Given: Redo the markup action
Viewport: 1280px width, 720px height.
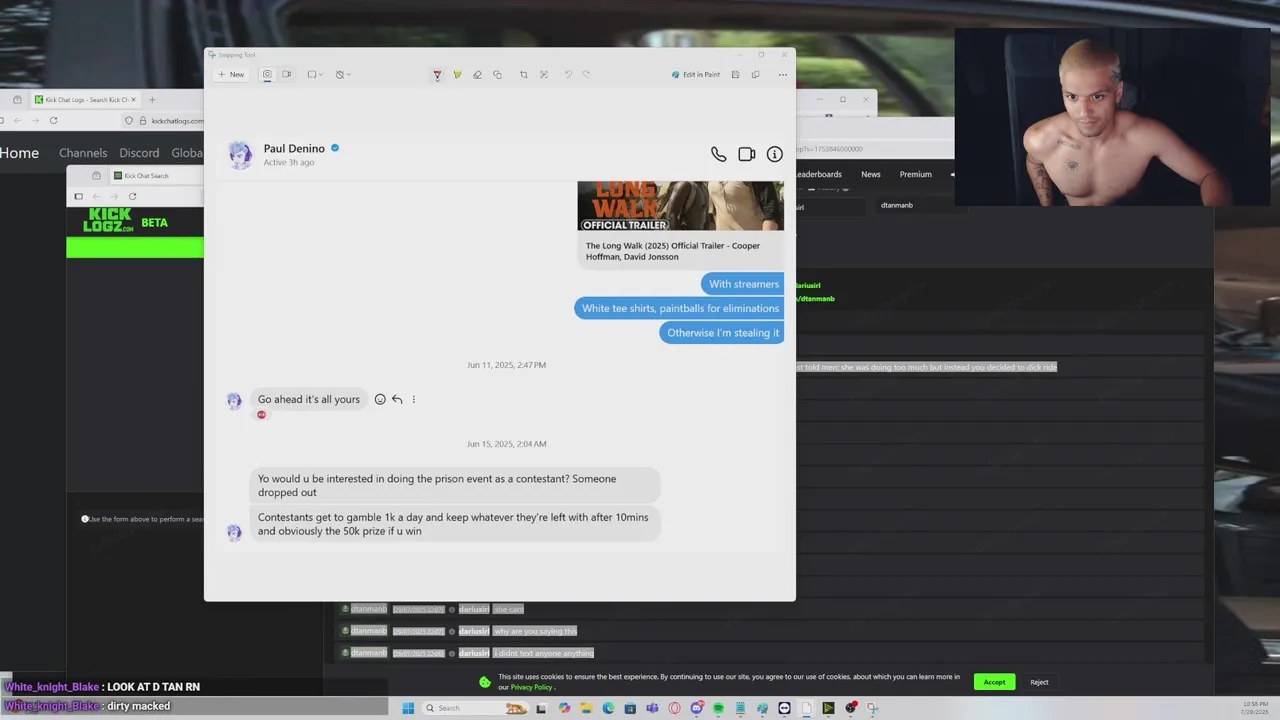Looking at the screenshot, I should [x=586, y=75].
